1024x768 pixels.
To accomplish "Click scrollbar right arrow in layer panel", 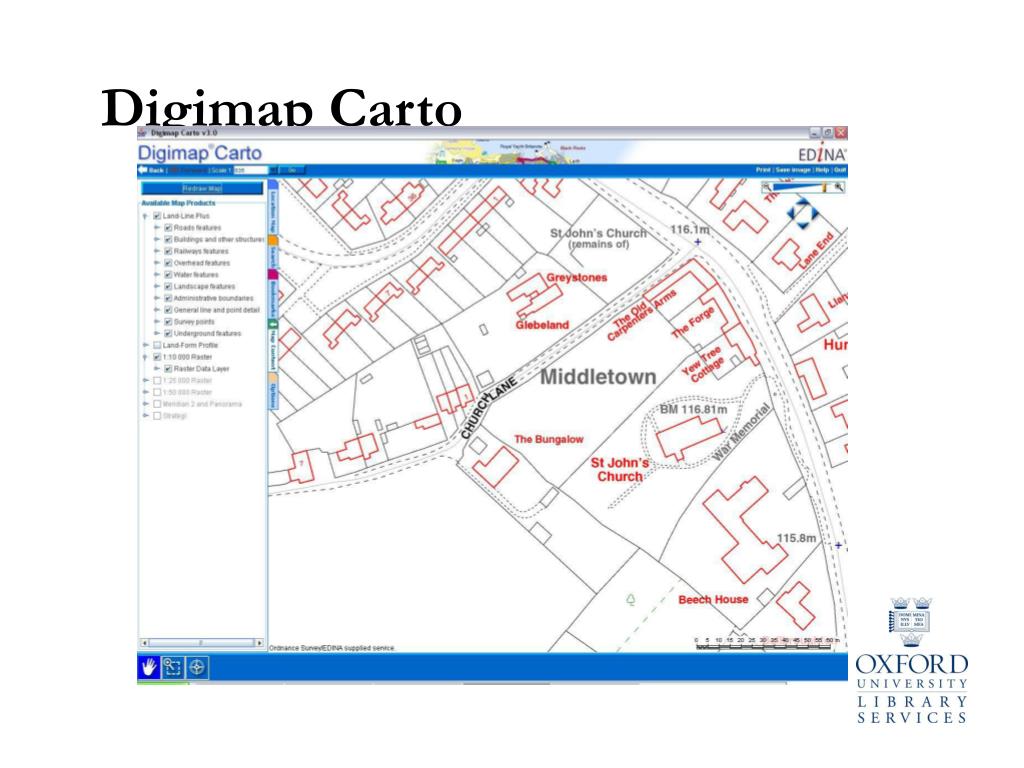I will 259,643.
